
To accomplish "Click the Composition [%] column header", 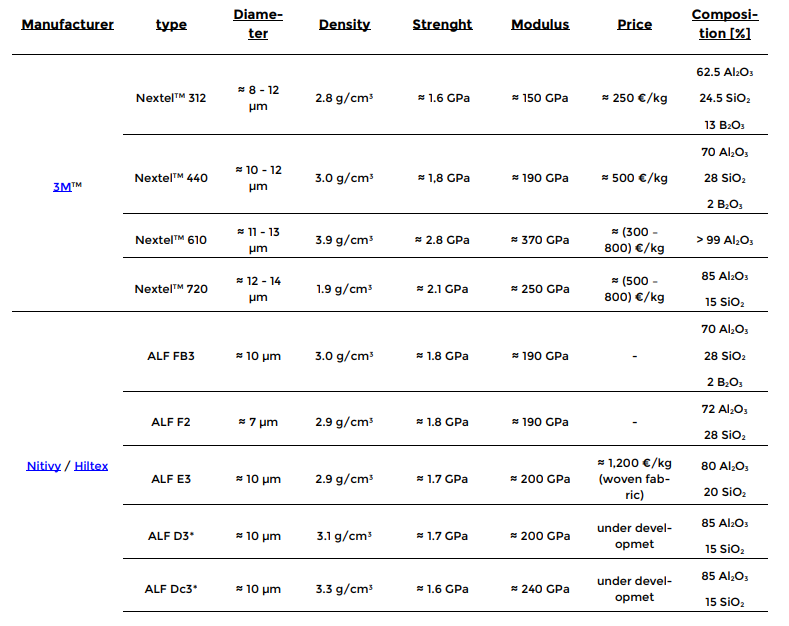I will [725, 24].
